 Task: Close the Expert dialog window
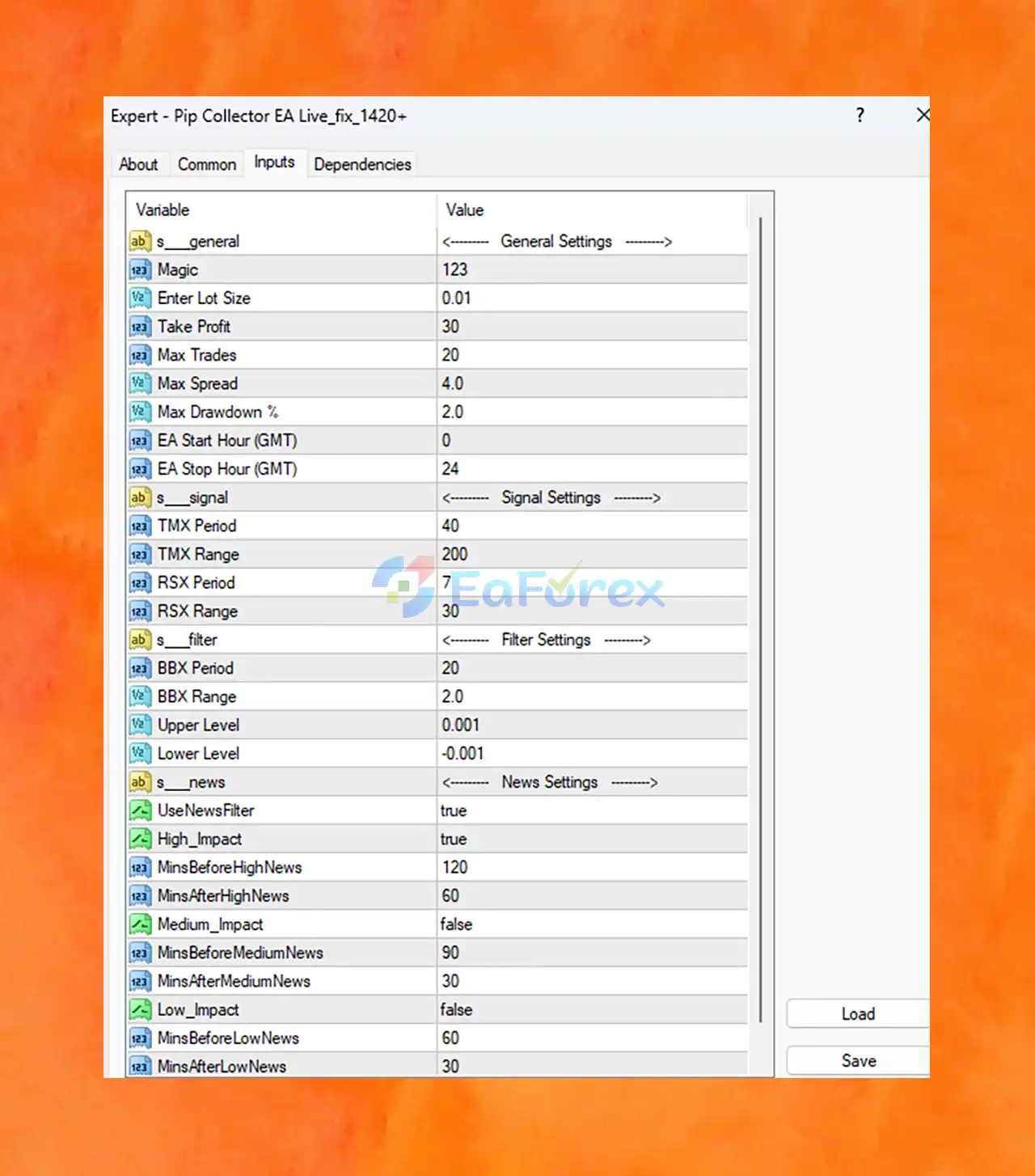(x=922, y=115)
